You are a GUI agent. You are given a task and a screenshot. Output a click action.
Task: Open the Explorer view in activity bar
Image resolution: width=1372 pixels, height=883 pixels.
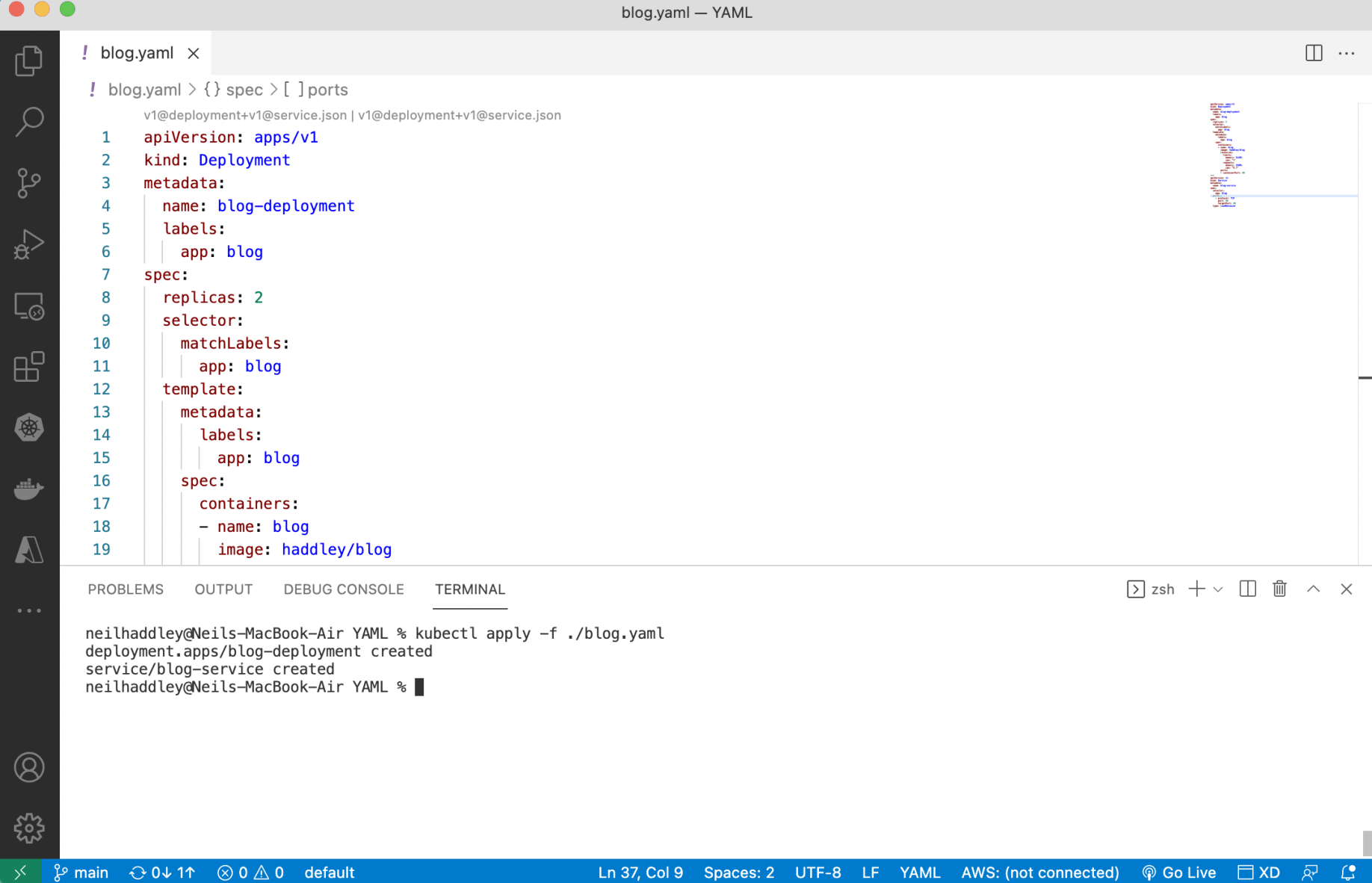pos(29,61)
